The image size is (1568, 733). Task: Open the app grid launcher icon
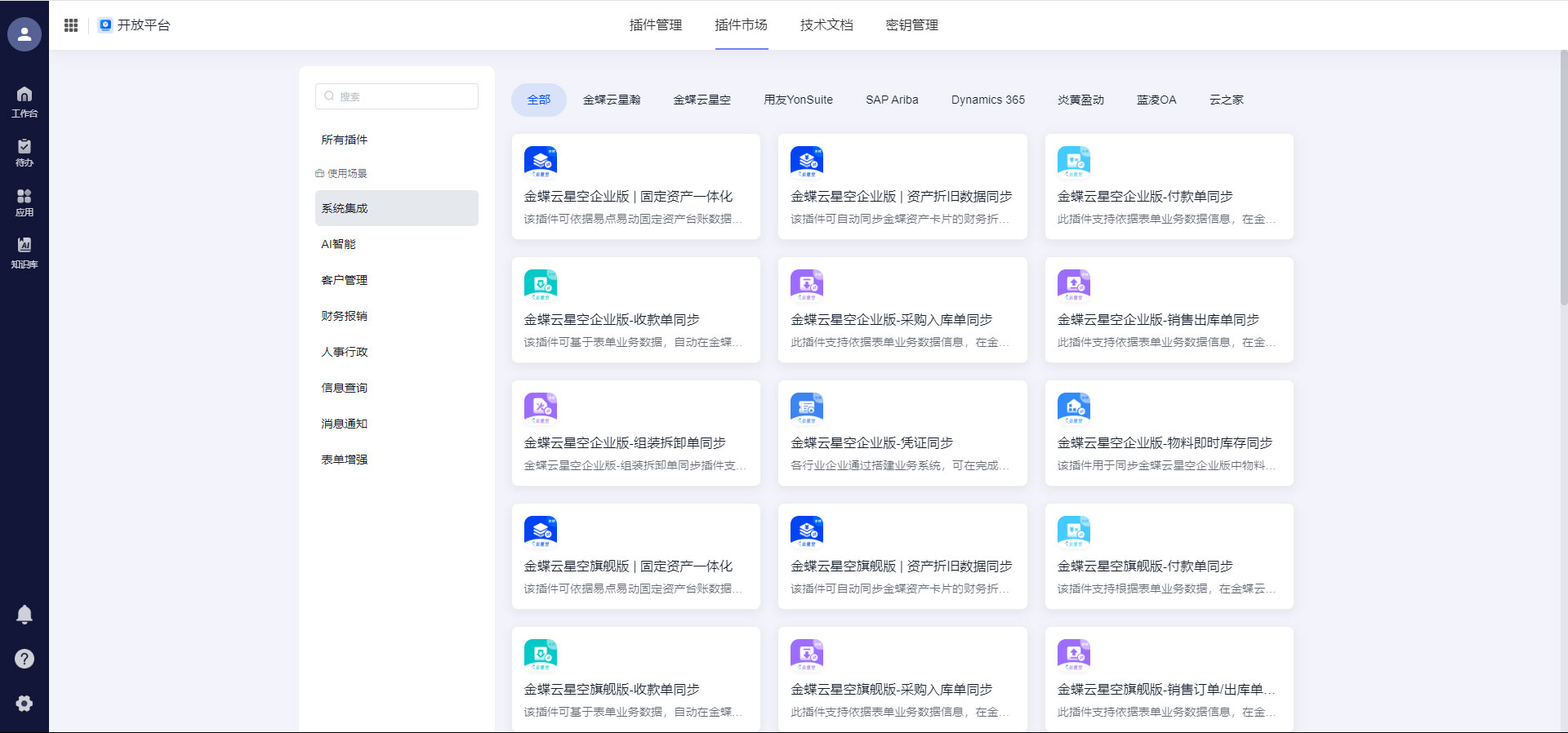coord(71,25)
